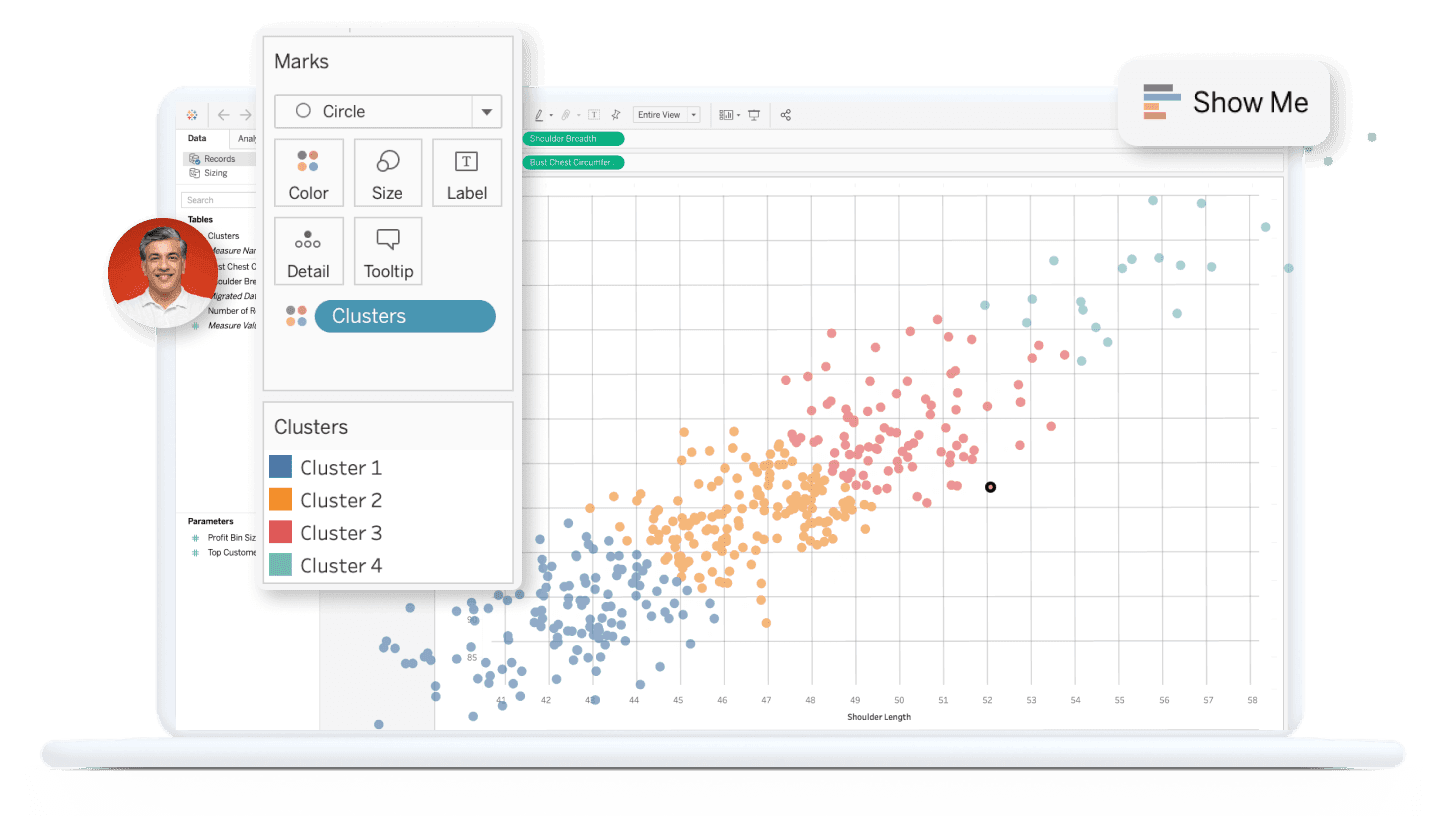Image resolution: width=1446 pixels, height=816 pixels.
Task: Click hash icon beside Measure Values
Action: click(196, 326)
